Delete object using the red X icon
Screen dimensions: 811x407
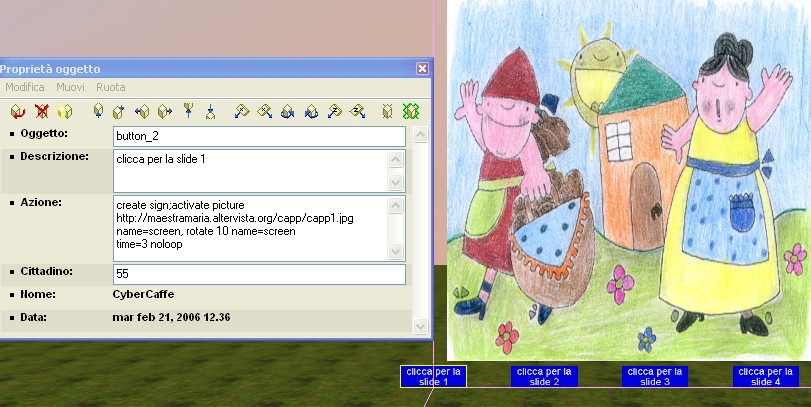click(x=41, y=111)
